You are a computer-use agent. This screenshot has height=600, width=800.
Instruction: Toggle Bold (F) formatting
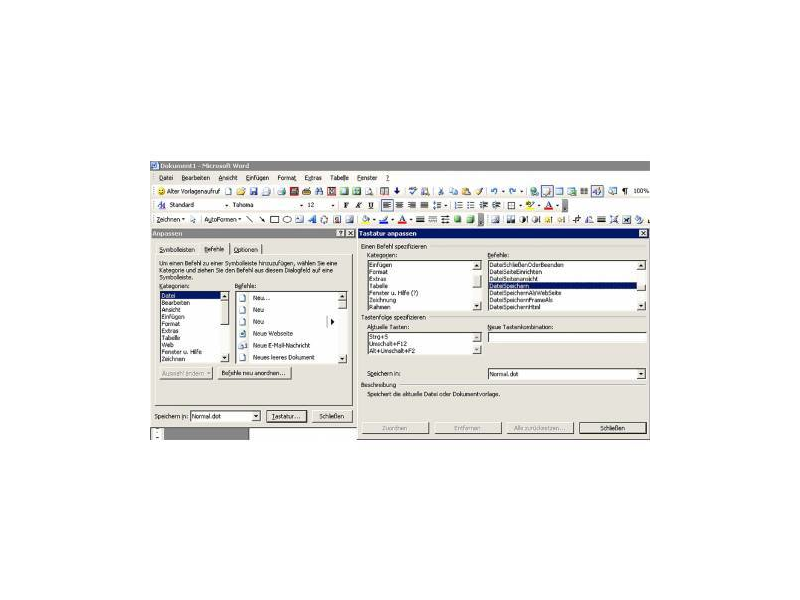click(x=346, y=205)
